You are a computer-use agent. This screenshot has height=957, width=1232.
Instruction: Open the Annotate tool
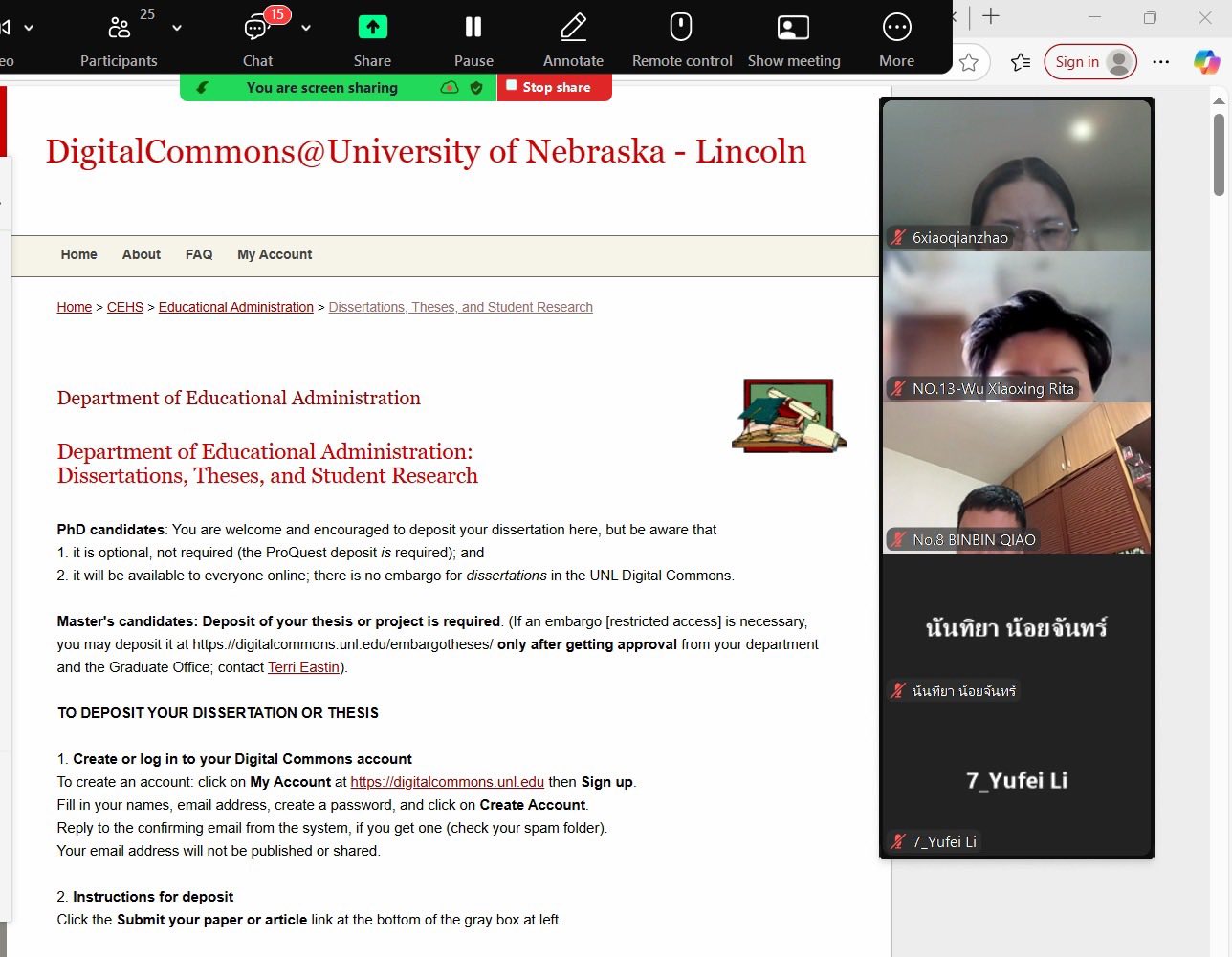pos(573,38)
